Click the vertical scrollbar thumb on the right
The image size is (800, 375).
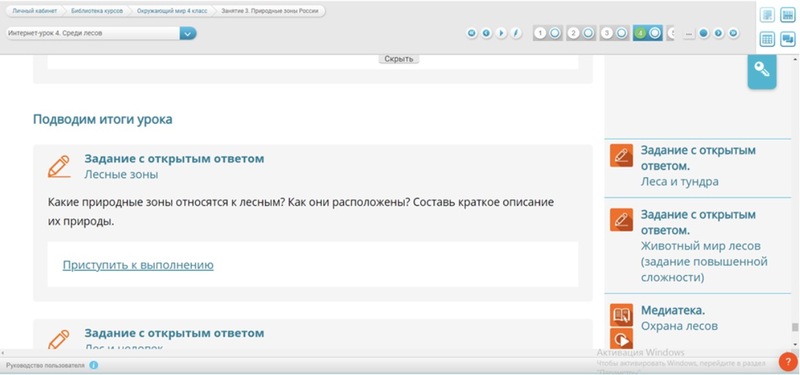click(795, 327)
